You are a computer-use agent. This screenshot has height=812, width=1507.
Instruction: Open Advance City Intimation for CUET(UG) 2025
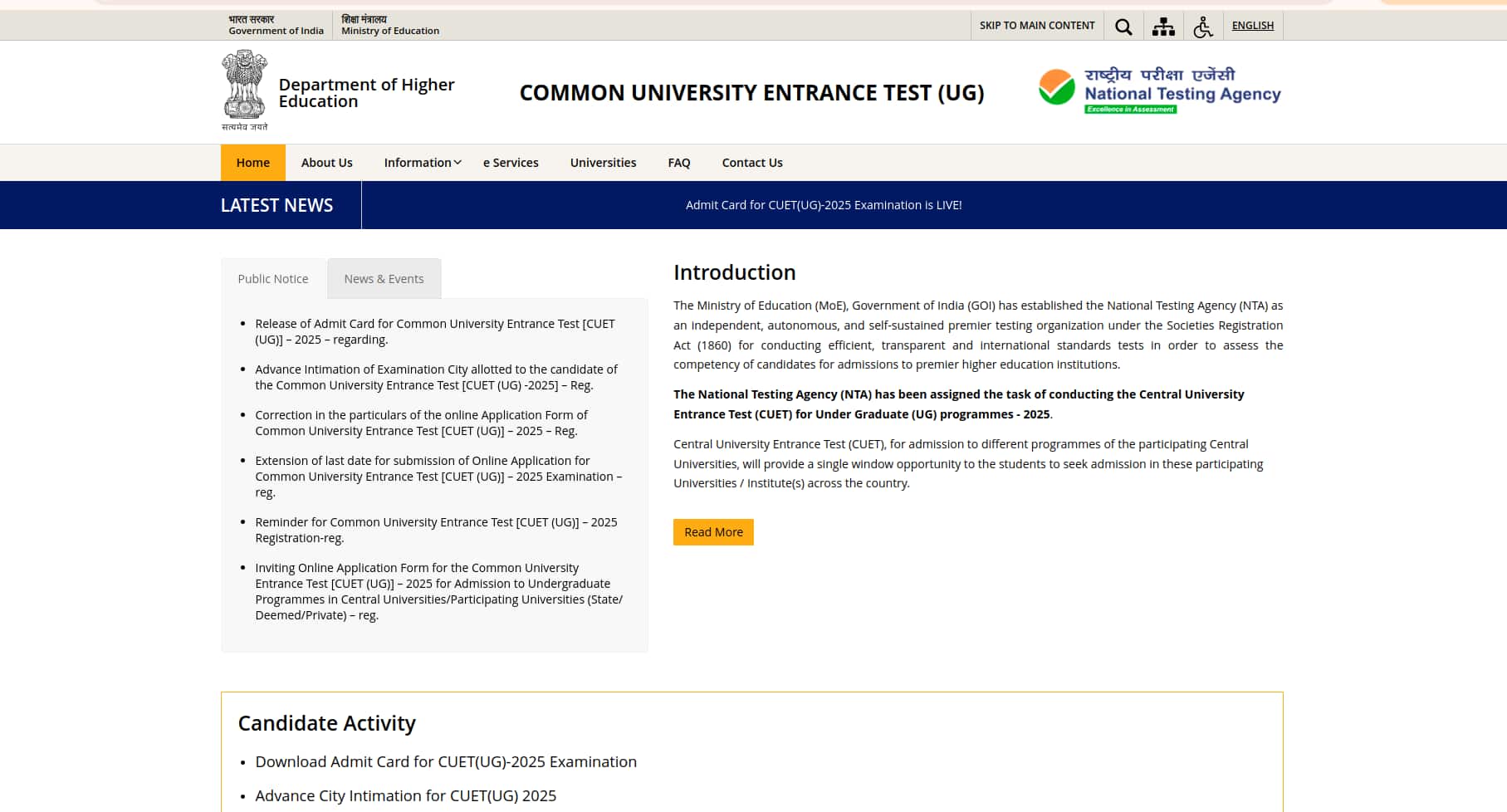[x=405, y=795]
